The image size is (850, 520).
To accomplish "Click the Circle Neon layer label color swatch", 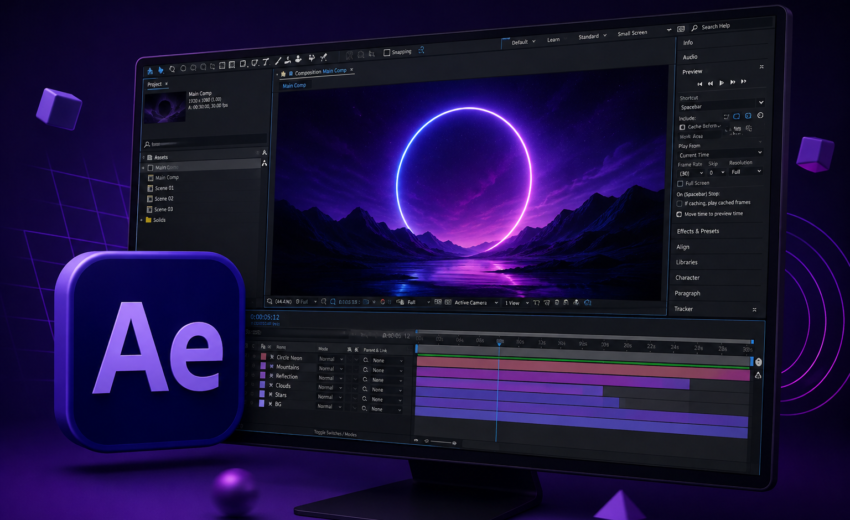I will pos(263,356).
